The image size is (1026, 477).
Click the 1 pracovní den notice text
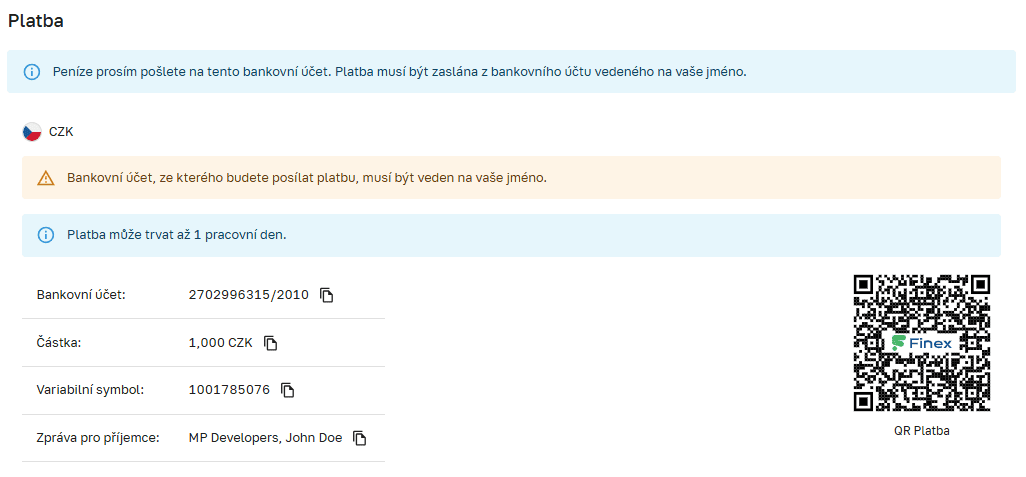coord(177,235)
